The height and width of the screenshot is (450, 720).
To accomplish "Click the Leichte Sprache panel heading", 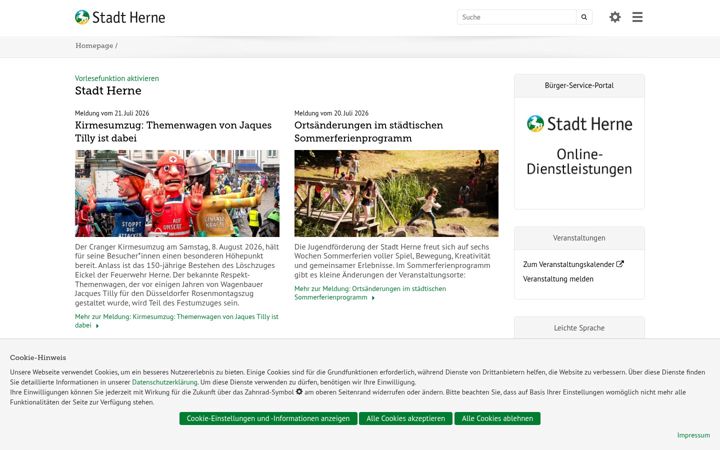I will [x=579, y=328].
